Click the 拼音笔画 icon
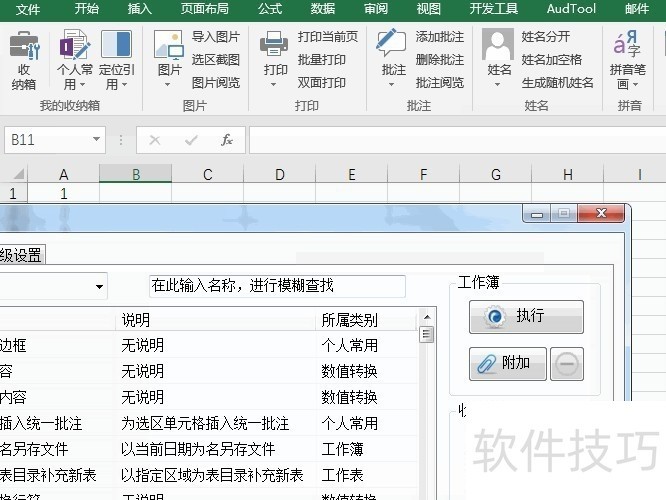Image resolution: width=666 pixels, height=500 pixels. (x=627, y=44)
